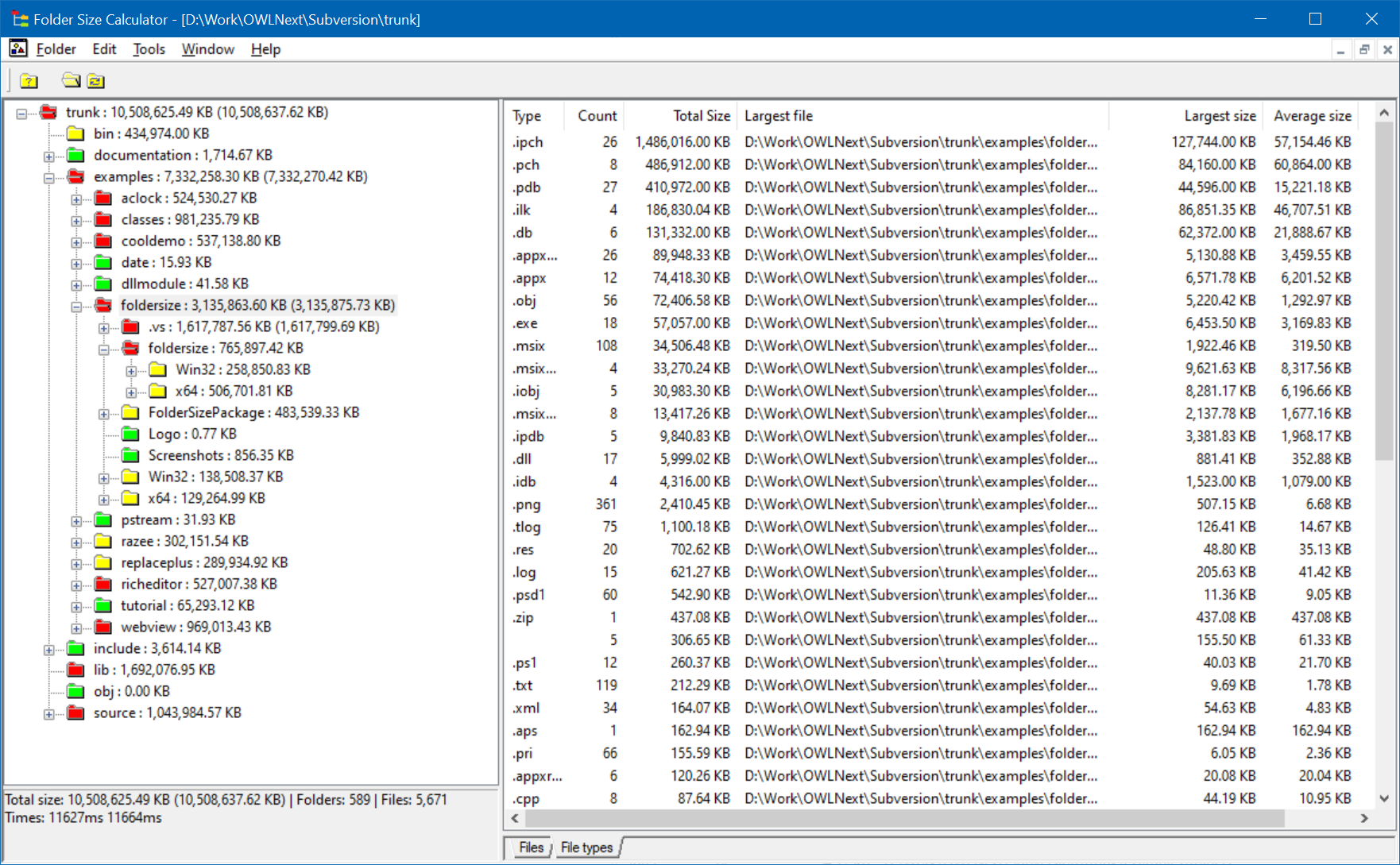Select the .png file type row
1400x865 pixels.
(x=932, y=504)
